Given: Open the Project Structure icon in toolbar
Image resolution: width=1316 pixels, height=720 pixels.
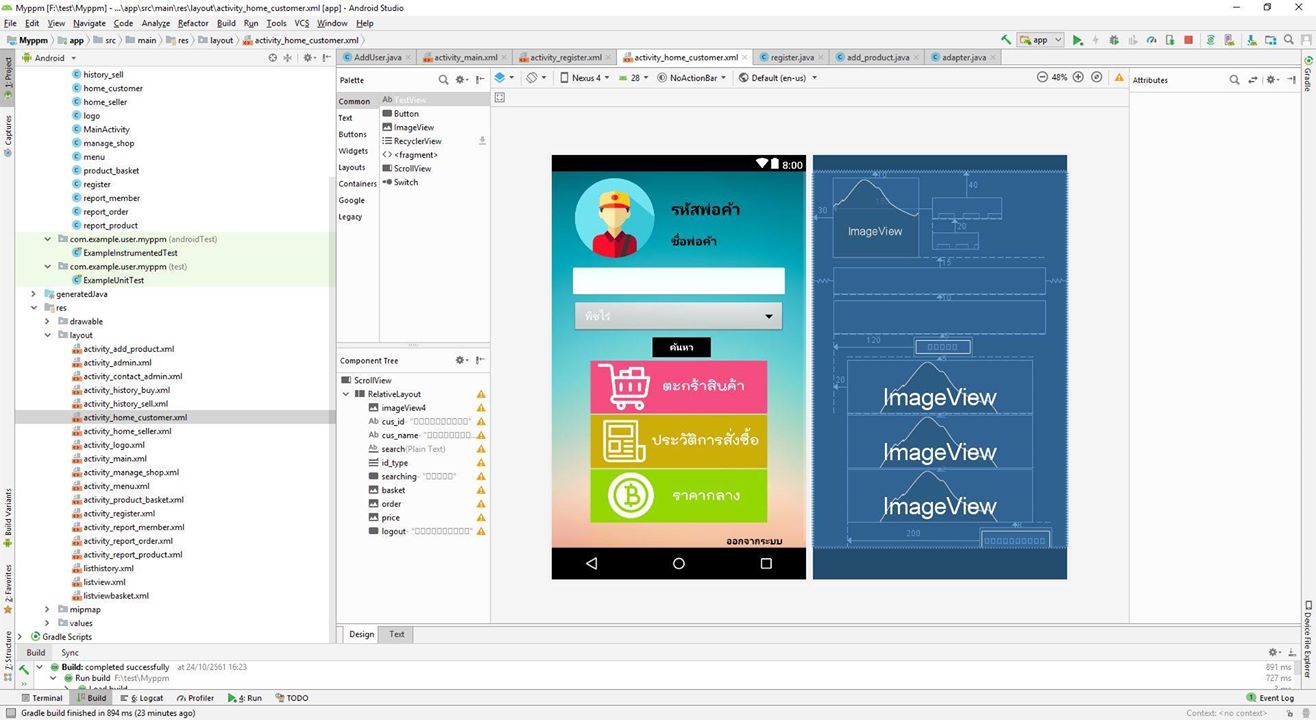Looking at the screenshot, I should point(1269,40).
